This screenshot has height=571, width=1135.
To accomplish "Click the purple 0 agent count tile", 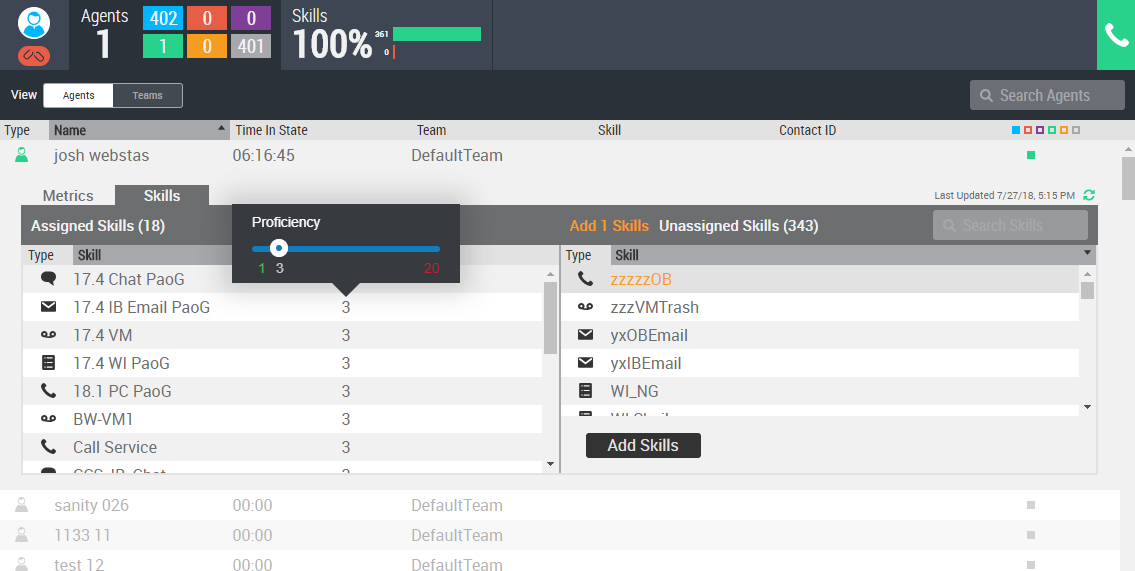I will tap(251, 18).
